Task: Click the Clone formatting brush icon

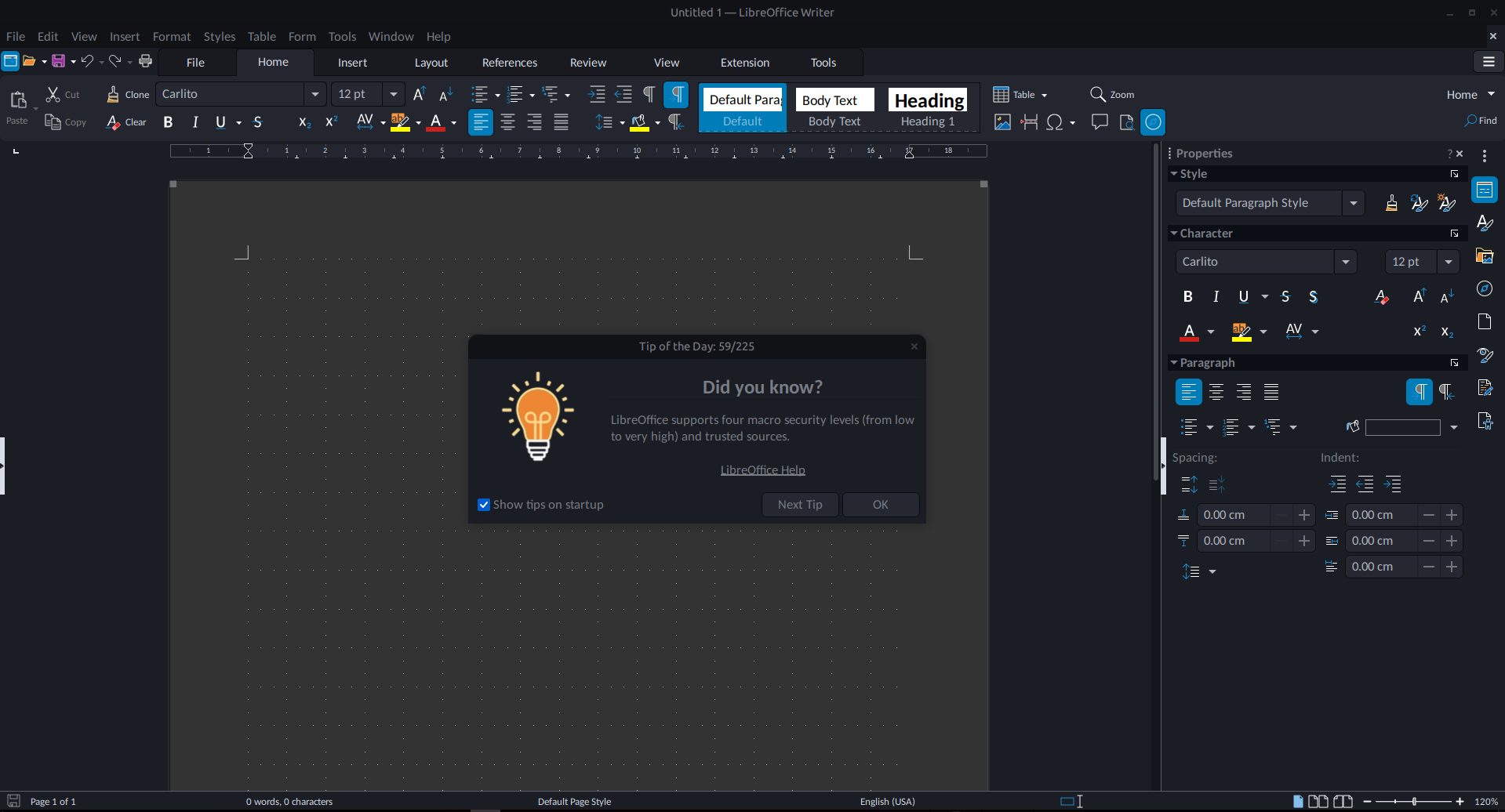Action: point(113,94)
